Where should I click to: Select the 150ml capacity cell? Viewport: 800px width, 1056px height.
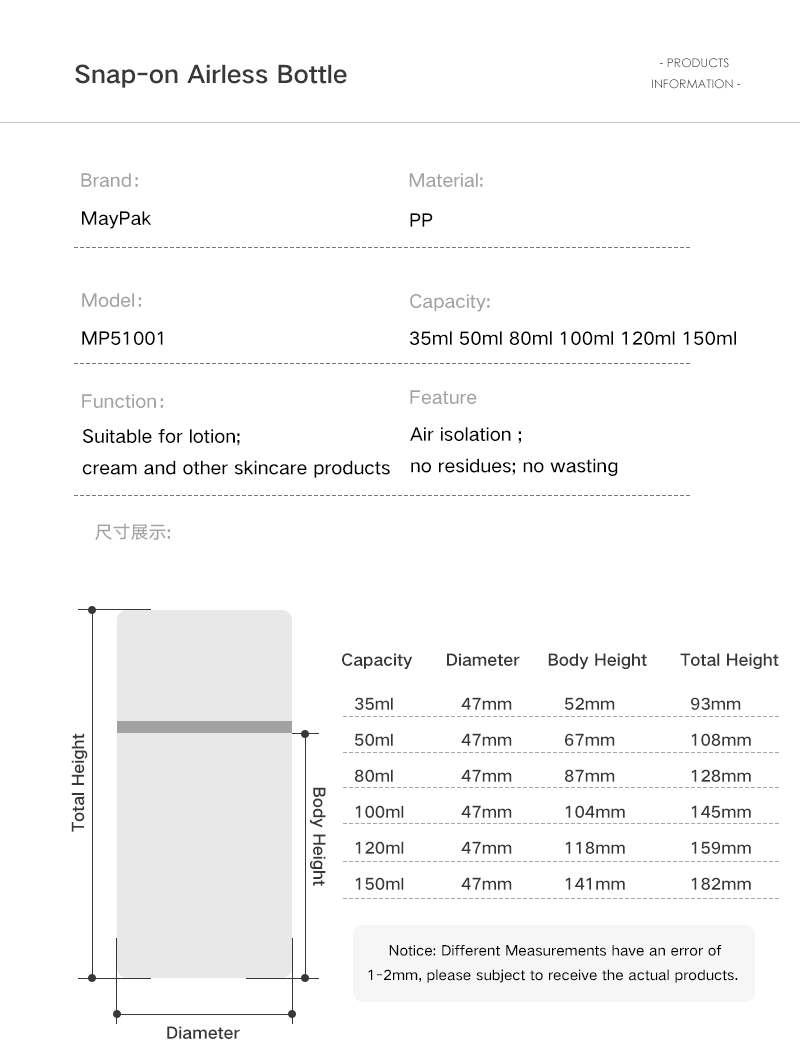point(379,884)
